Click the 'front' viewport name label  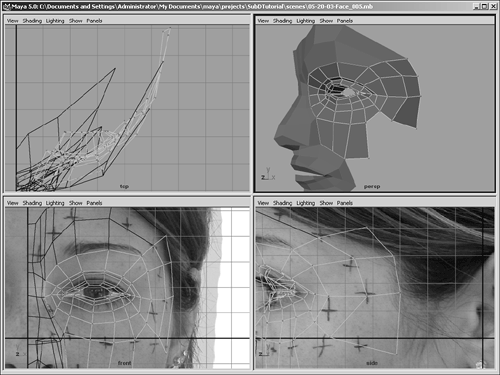(x=124, y=363)
